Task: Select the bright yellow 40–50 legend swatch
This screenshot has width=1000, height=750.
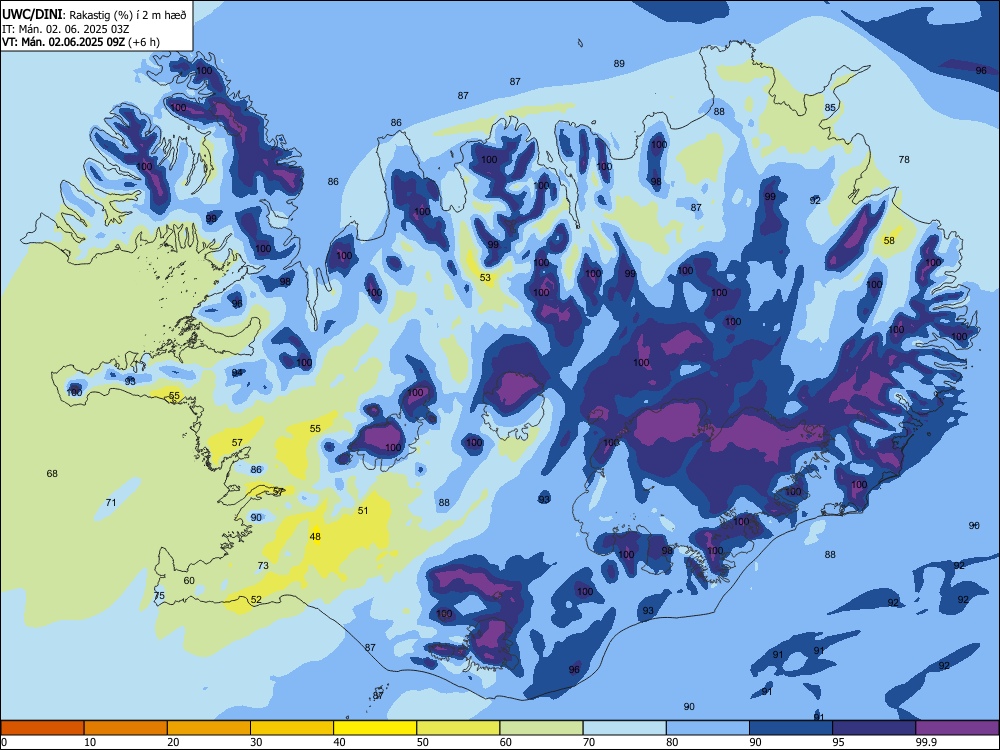Action: [x=375, y=728]
